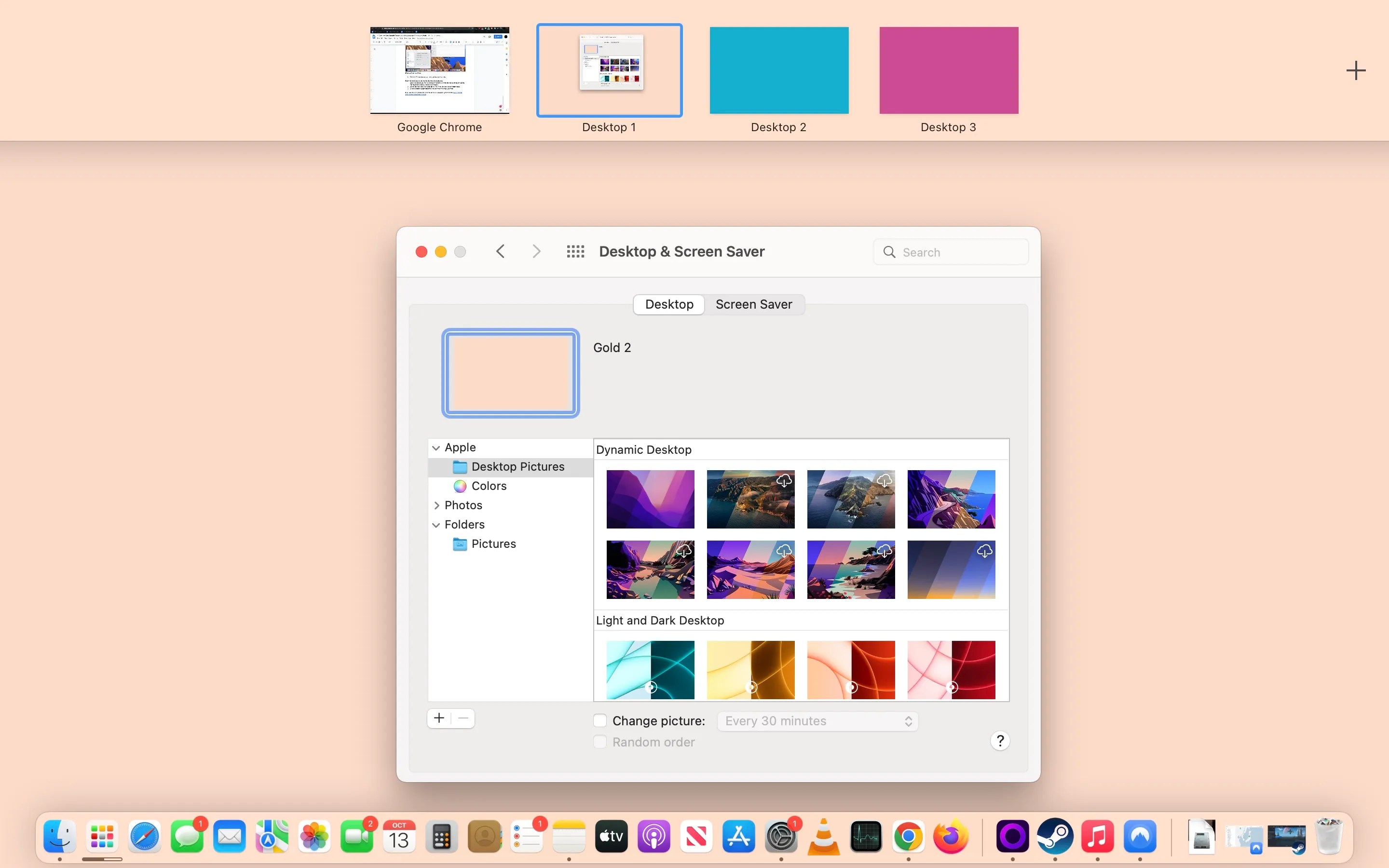Image resolution: width=1389 pixels, height=868 pixels.
Task: Open the Every 30 minutes dropdown
Action: pos(817,721)
